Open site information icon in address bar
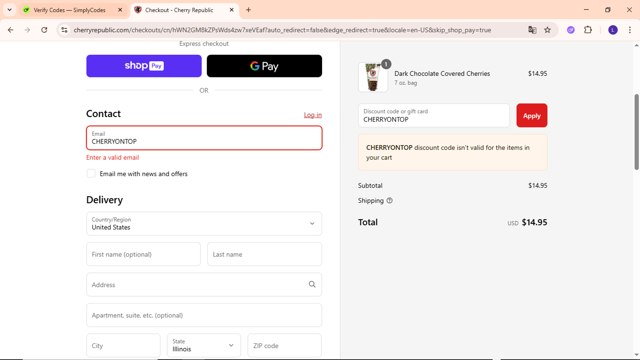The image size is (640, 360). point(64,30)
